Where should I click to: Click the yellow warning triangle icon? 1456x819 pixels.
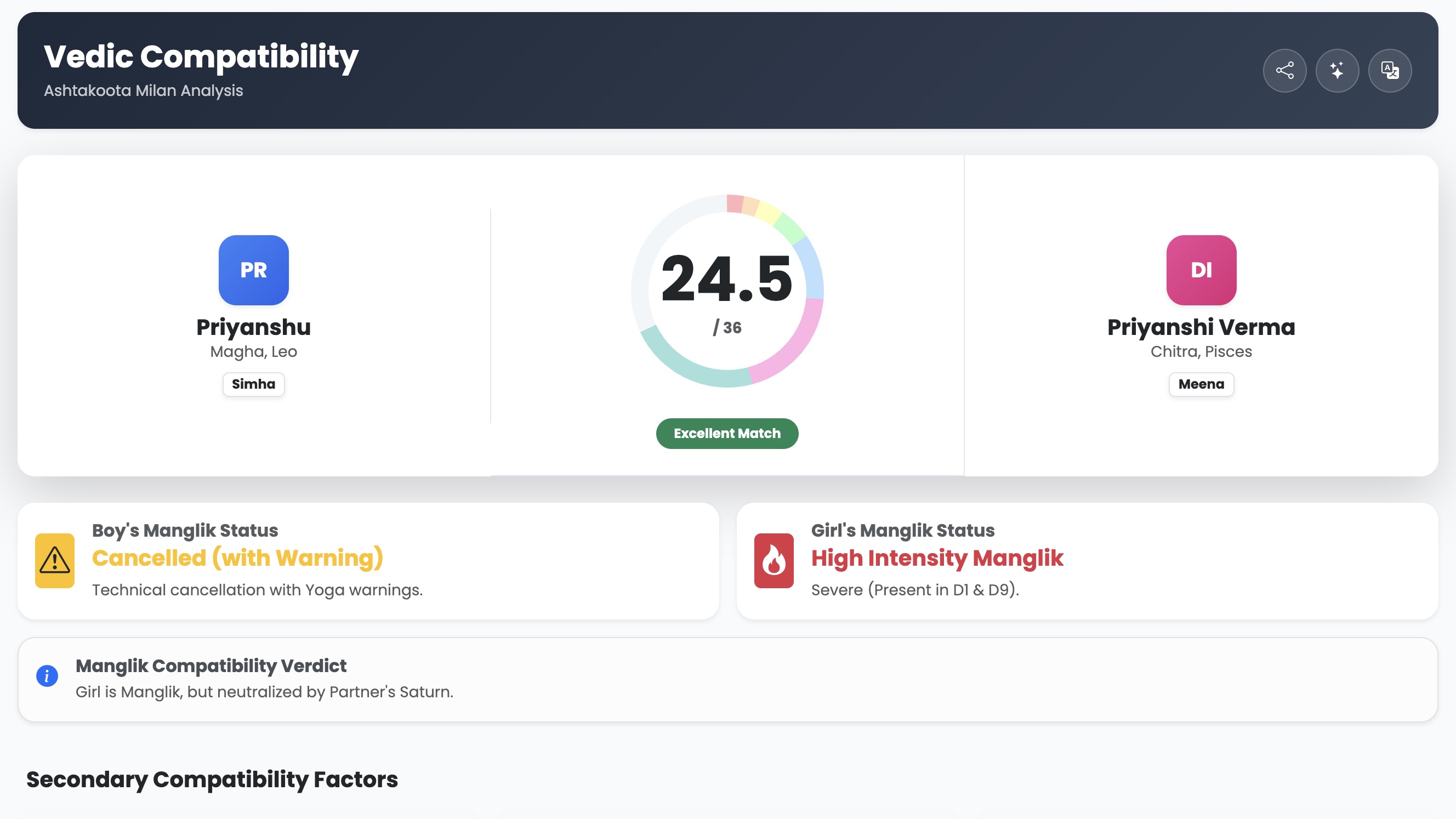pyautogui.click(x=55, y=560)
